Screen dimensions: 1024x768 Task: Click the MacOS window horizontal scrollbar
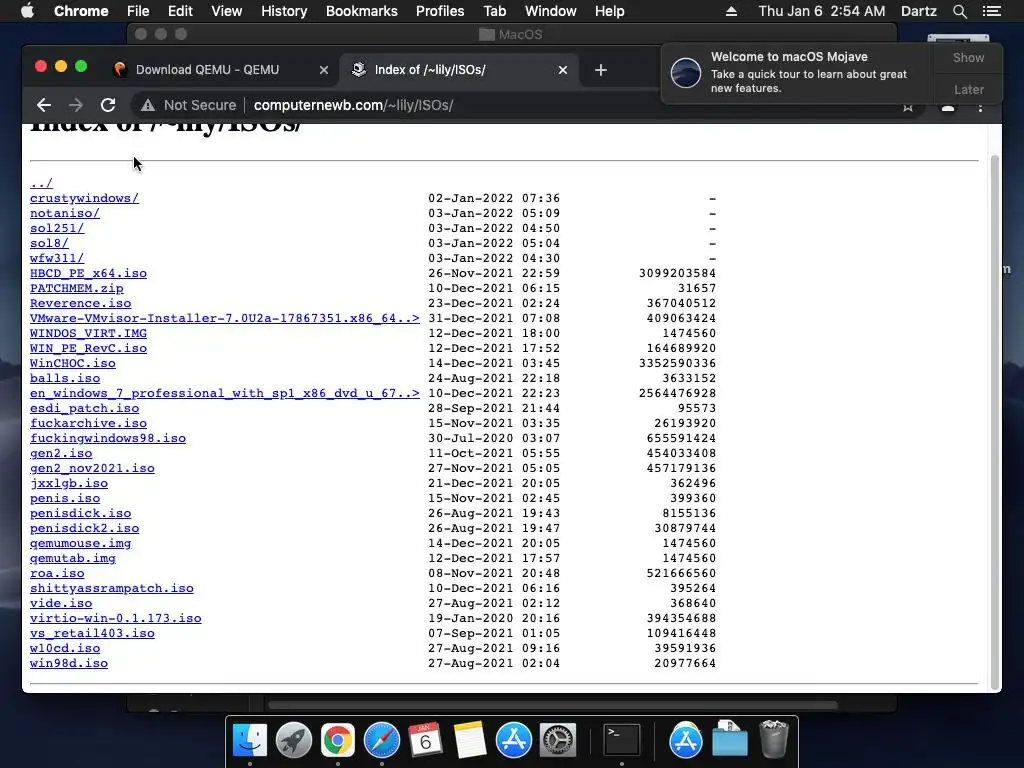coord(552,705)
